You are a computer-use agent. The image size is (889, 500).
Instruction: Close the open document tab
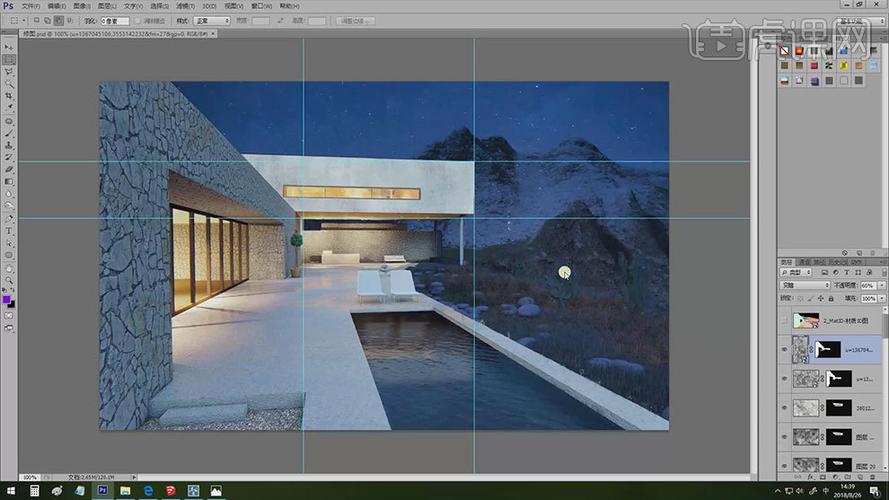(x=213, y=33)
